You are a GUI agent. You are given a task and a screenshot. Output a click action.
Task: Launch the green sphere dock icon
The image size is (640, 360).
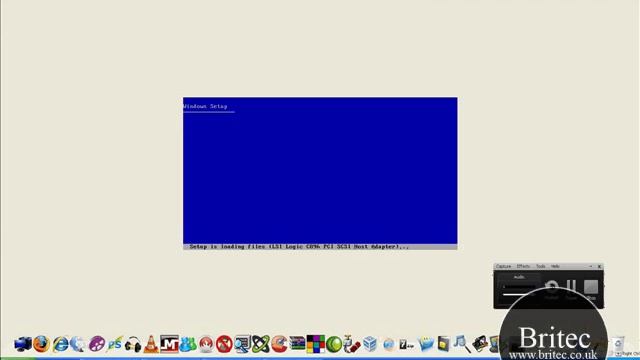(334, 344)
